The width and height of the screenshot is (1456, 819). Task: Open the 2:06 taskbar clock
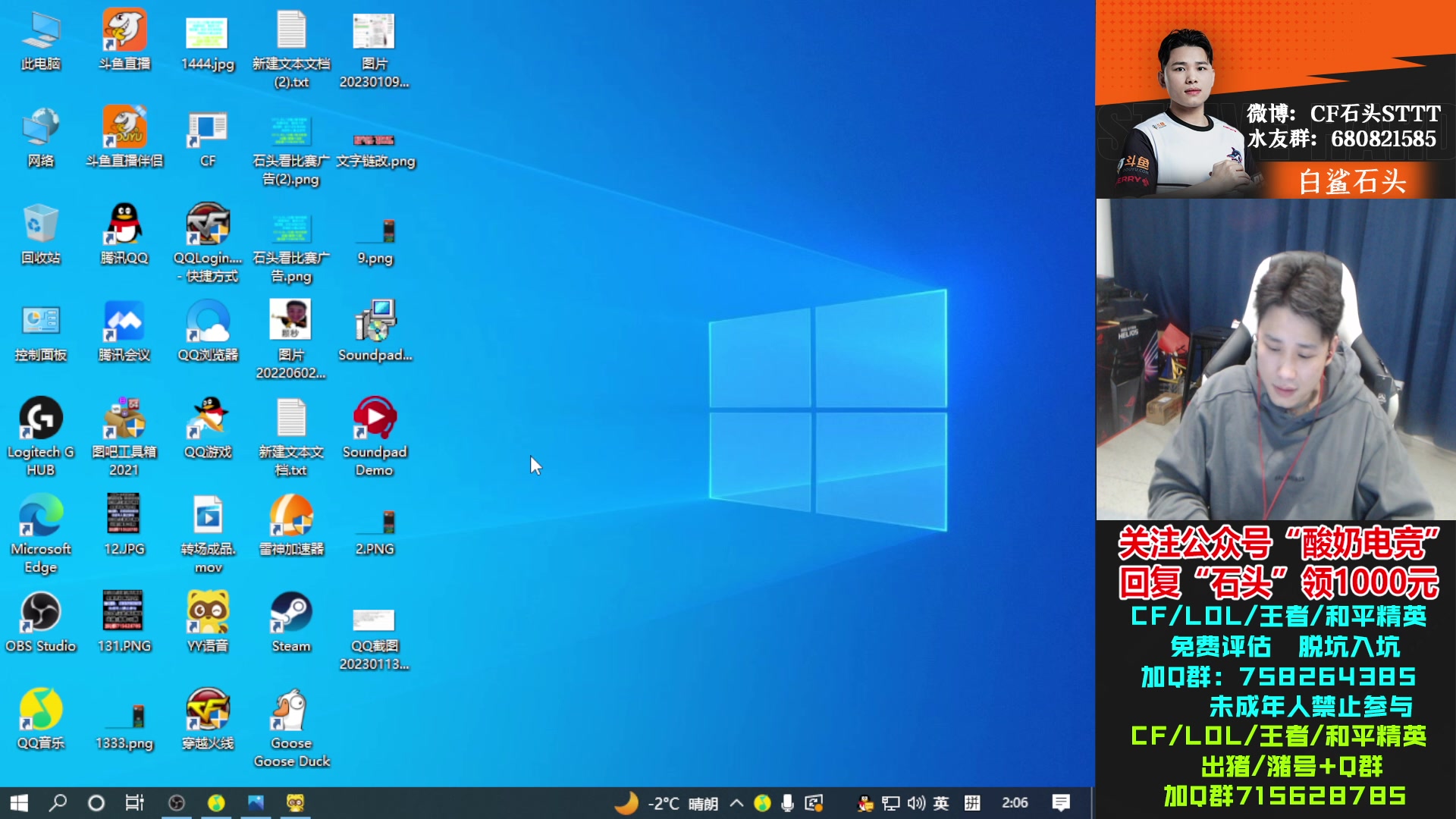tap(1015, 803)
